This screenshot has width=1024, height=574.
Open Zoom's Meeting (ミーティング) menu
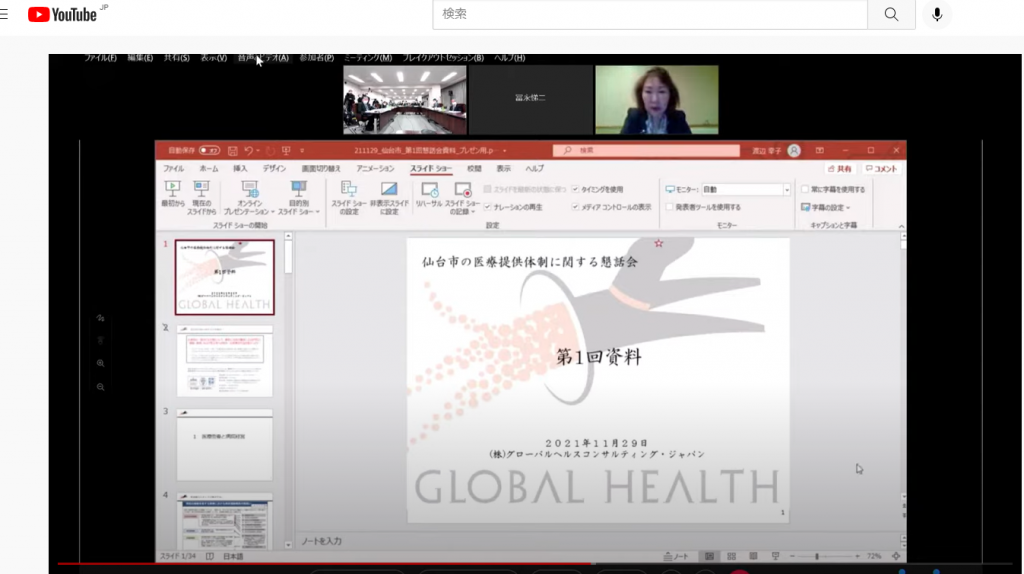tap(368, 58)
